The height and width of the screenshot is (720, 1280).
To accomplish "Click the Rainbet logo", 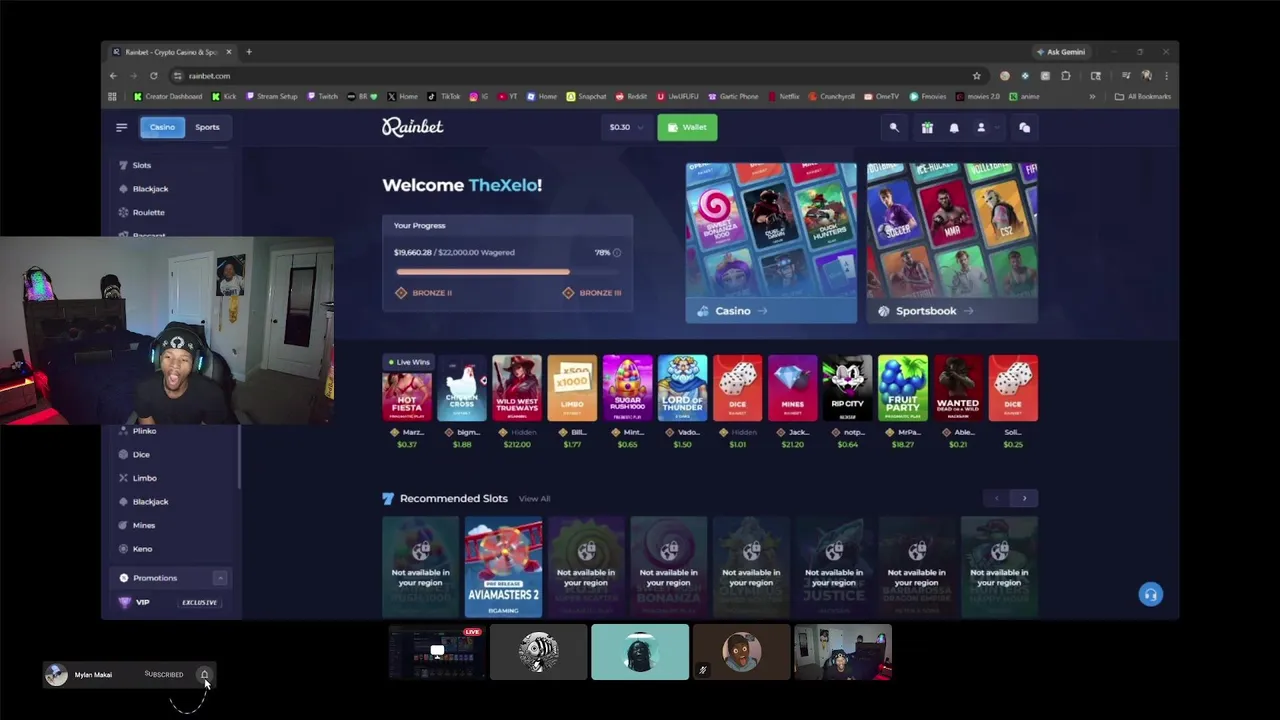I will [412, 127].
